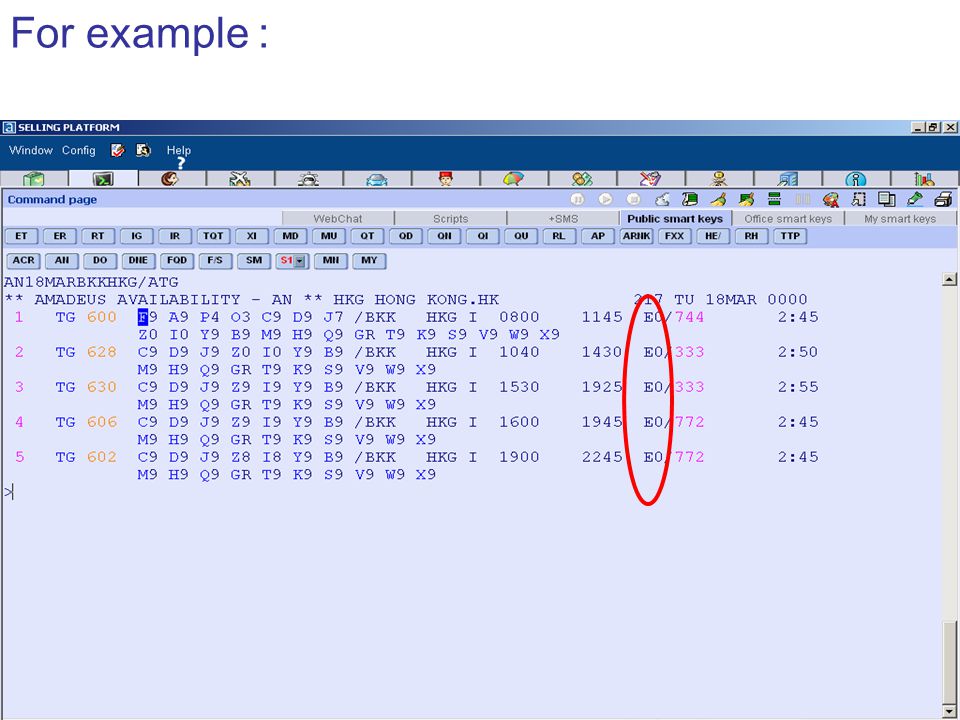
Task: Click the ET smart key button
Action: [21, 236]
